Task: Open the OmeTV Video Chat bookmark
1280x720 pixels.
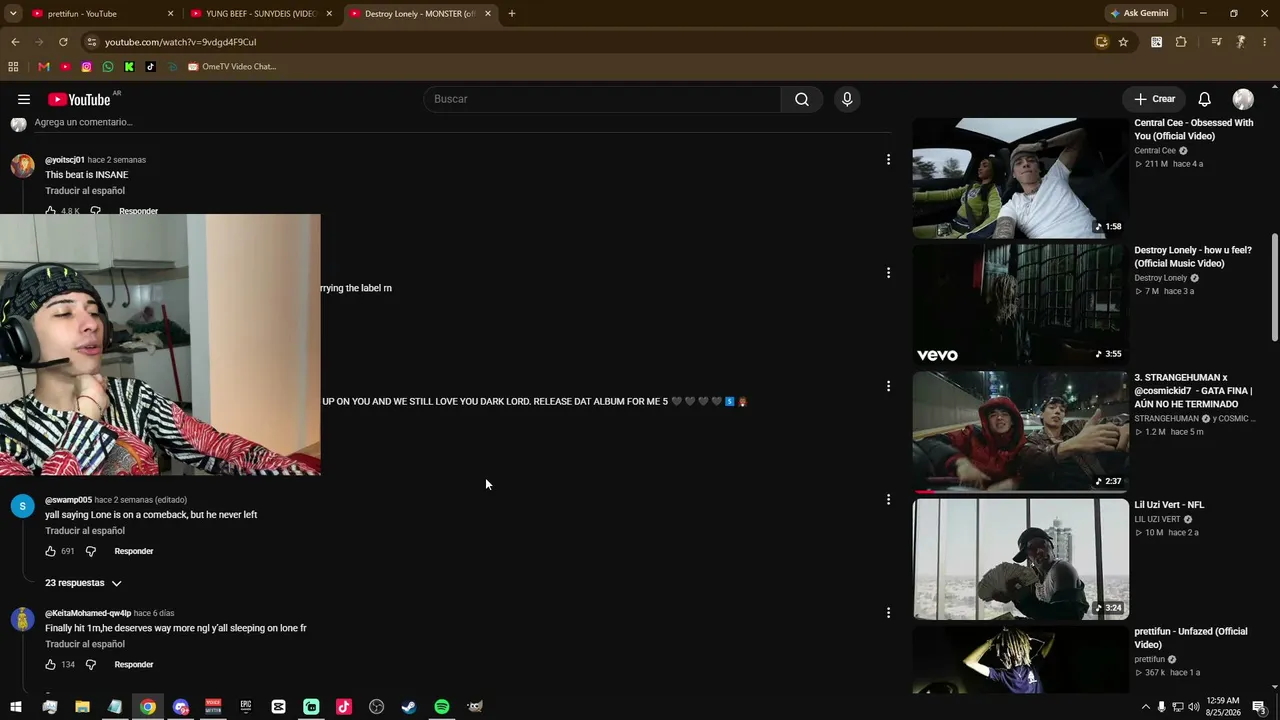Action: click(232, 67)
